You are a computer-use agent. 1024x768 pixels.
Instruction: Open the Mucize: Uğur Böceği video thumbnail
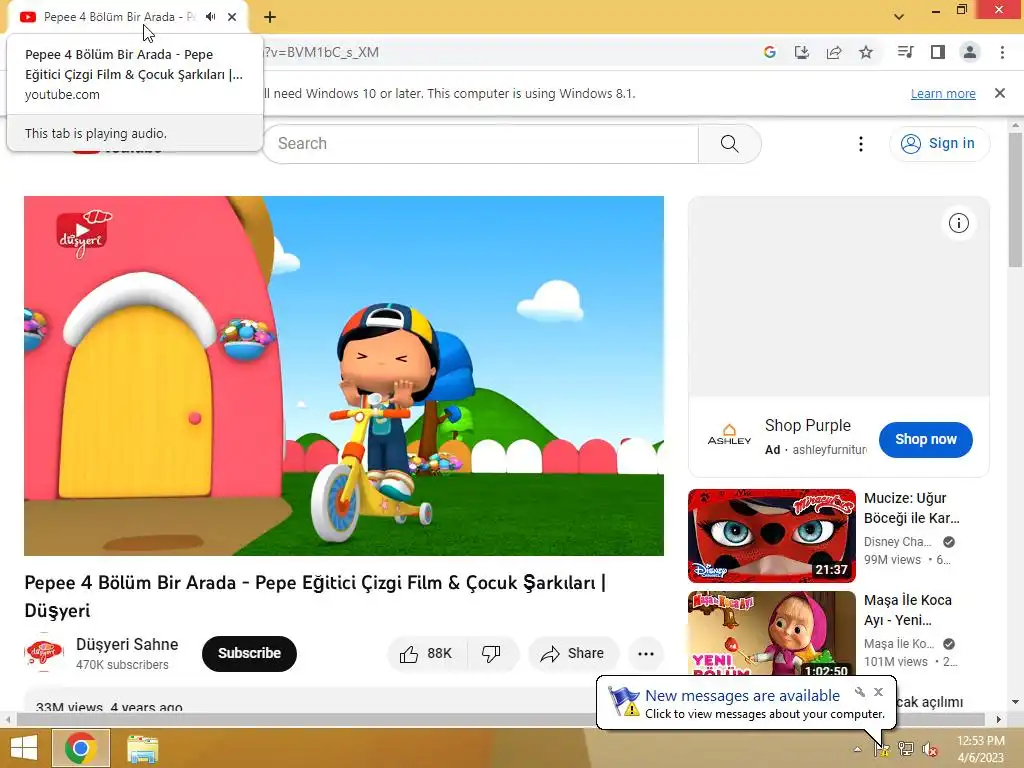tap(772, 536)
